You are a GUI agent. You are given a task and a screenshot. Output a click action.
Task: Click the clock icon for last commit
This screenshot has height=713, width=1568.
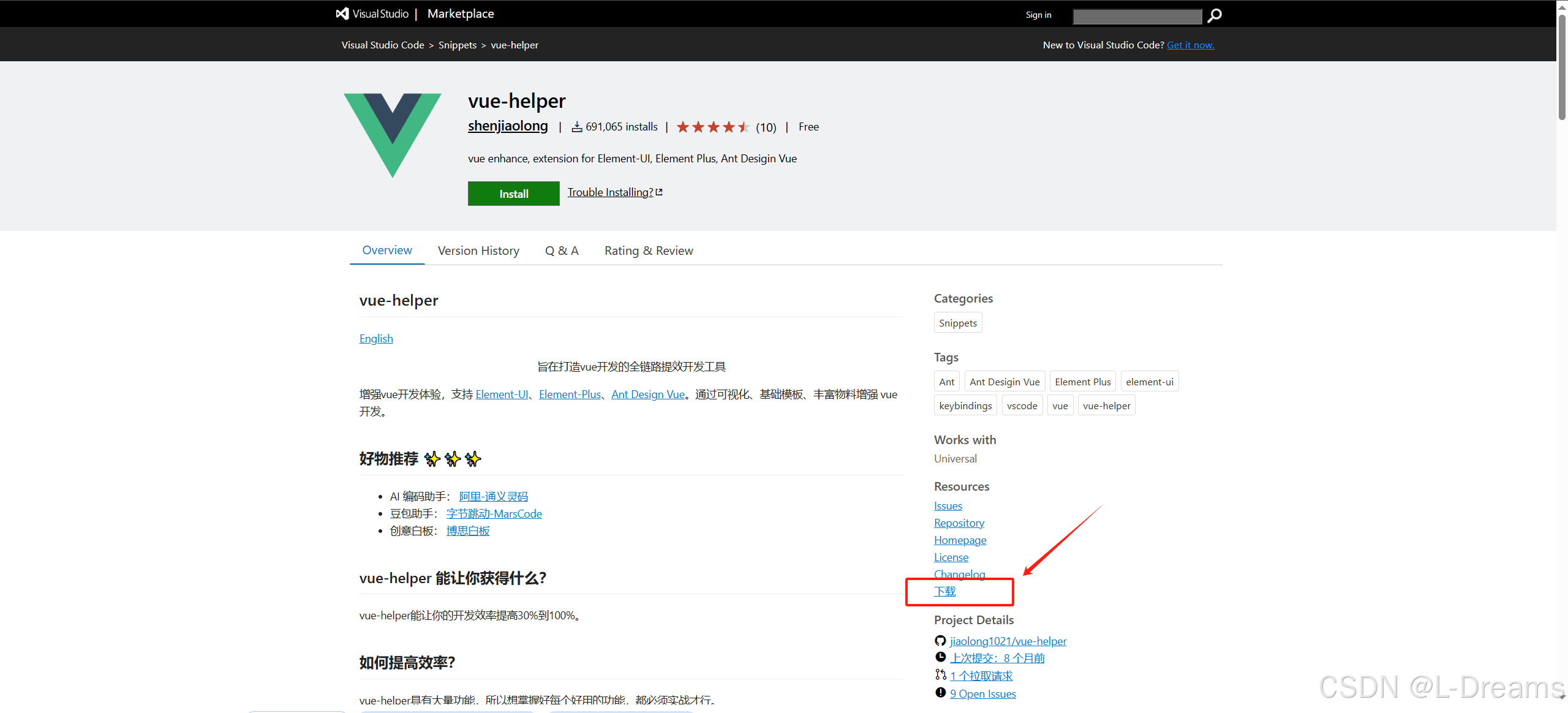pyautogui.click(x=940, y=657)
